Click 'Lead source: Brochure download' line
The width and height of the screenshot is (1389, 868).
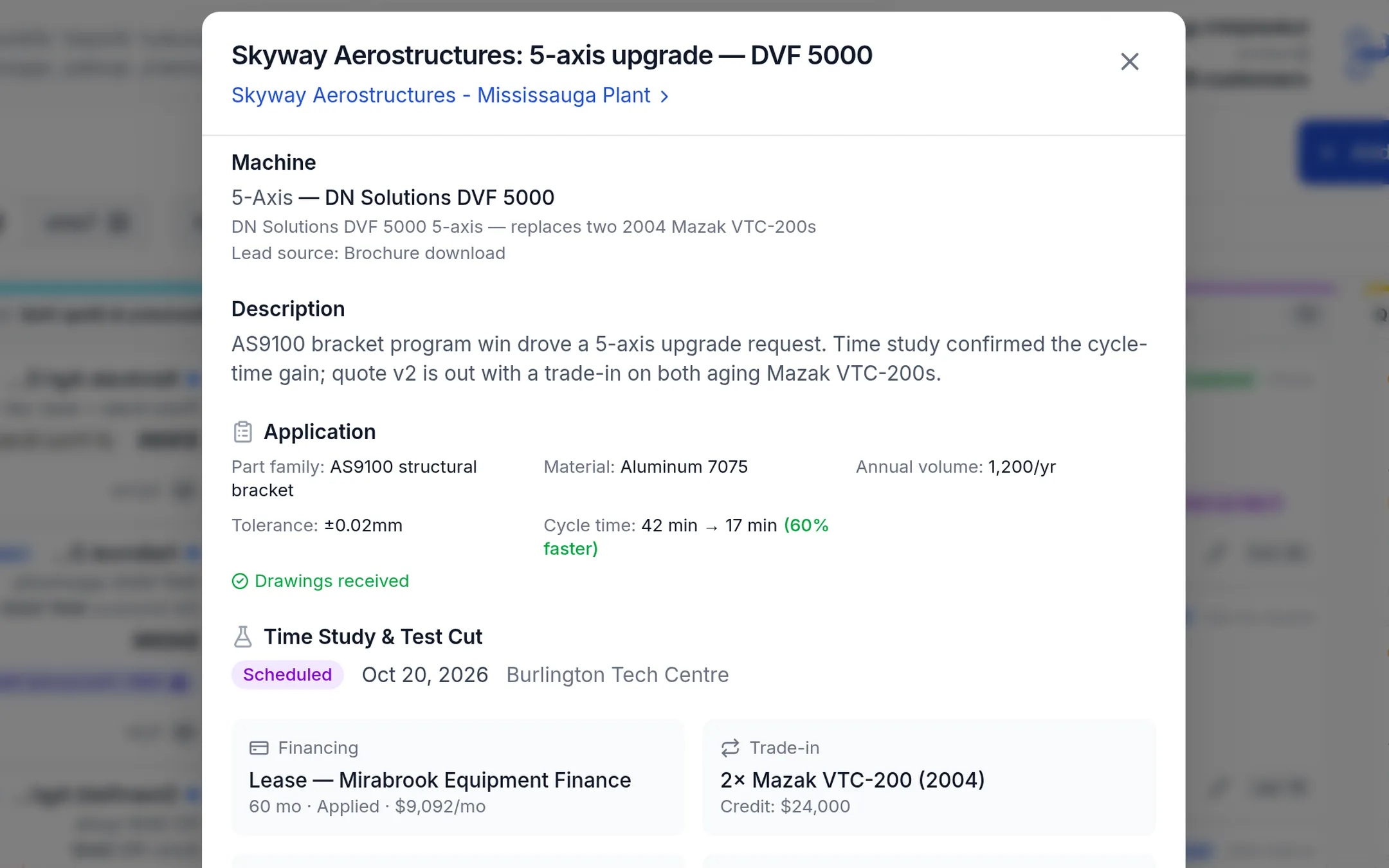368,253
